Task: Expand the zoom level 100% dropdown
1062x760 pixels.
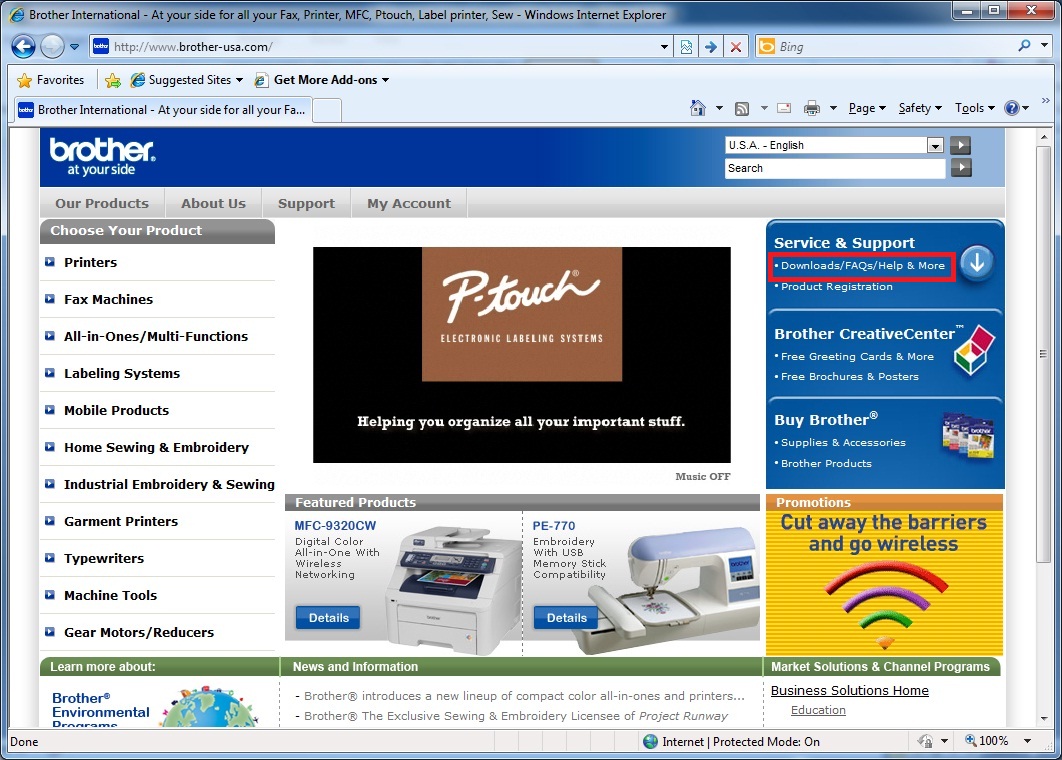Action: pos(1027,741)
